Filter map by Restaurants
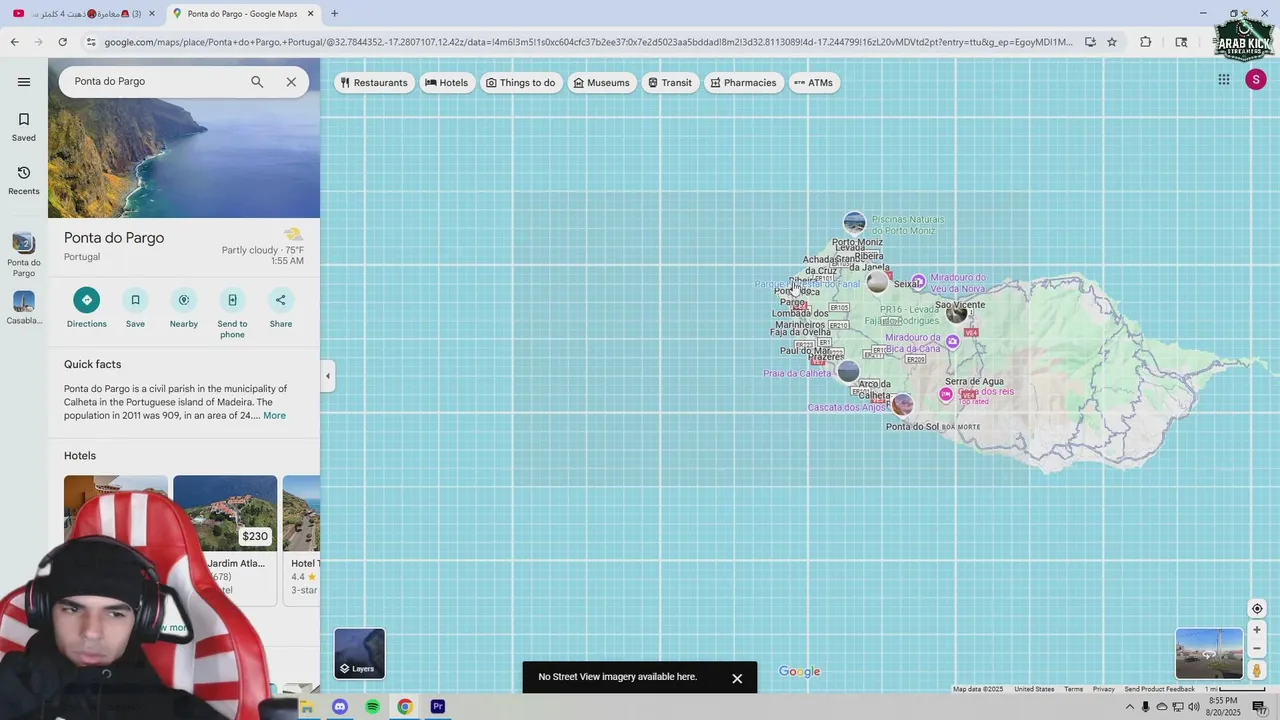This screenshot has height=720, width=1280. click(x=374, y=83)
